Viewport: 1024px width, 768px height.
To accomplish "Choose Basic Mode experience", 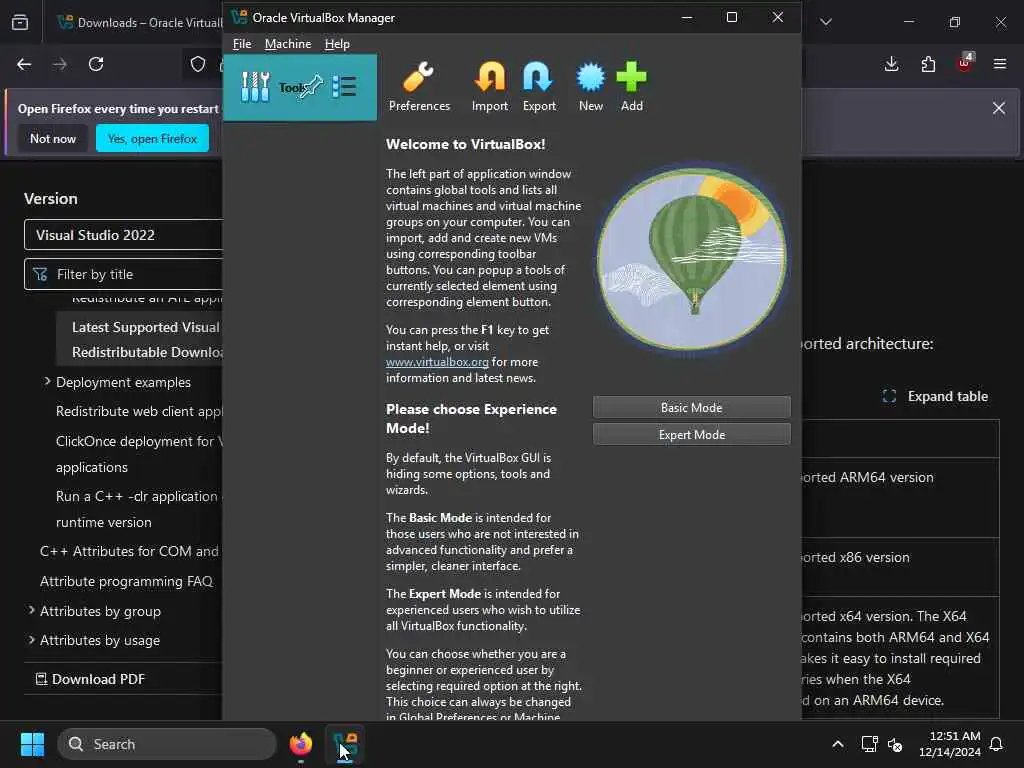I will [x=692, y=408].
